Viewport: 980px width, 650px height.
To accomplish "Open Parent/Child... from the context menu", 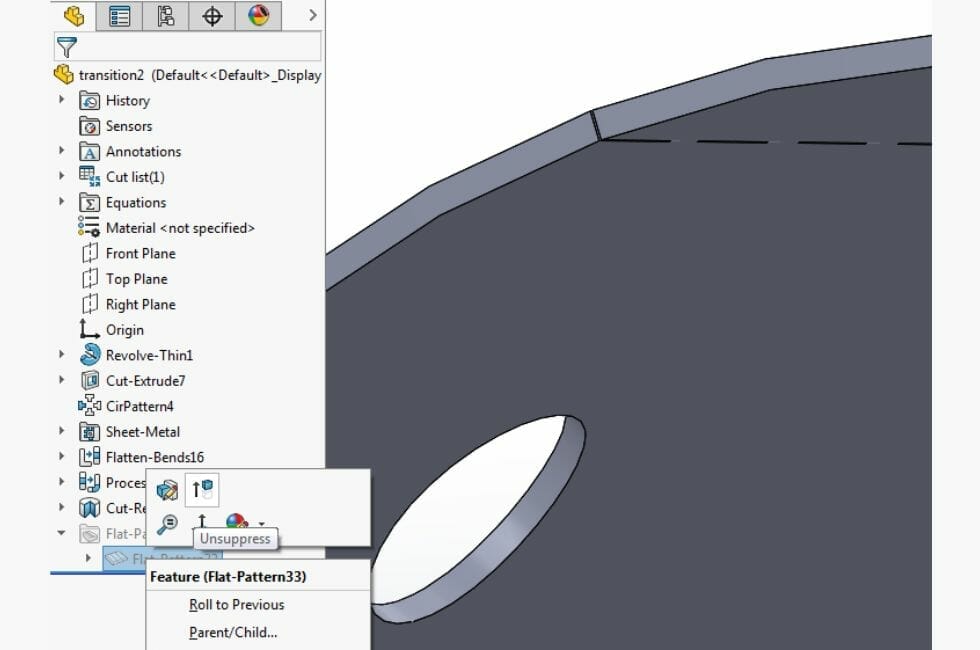I will tap(233, 632).
